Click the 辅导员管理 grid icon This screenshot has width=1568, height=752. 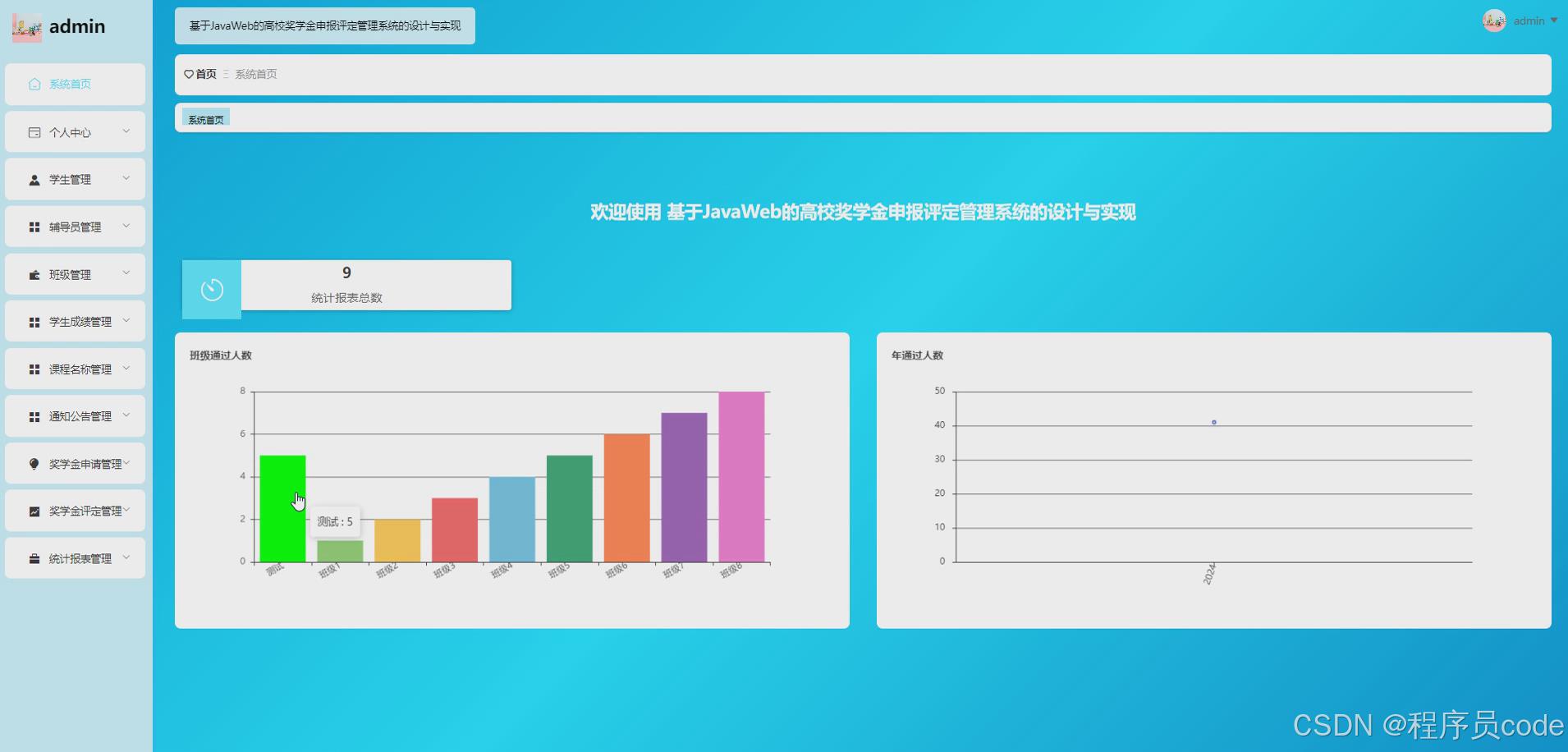tap(34, 227)
